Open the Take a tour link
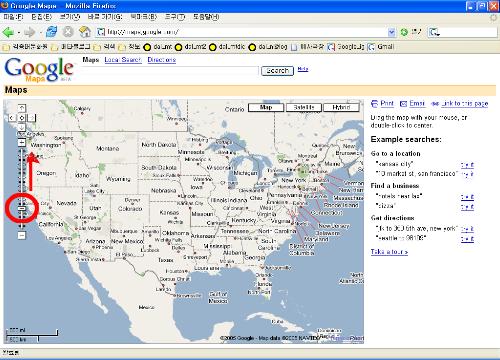This screenshot has width=500, height=360. click(x=389, y=252)
